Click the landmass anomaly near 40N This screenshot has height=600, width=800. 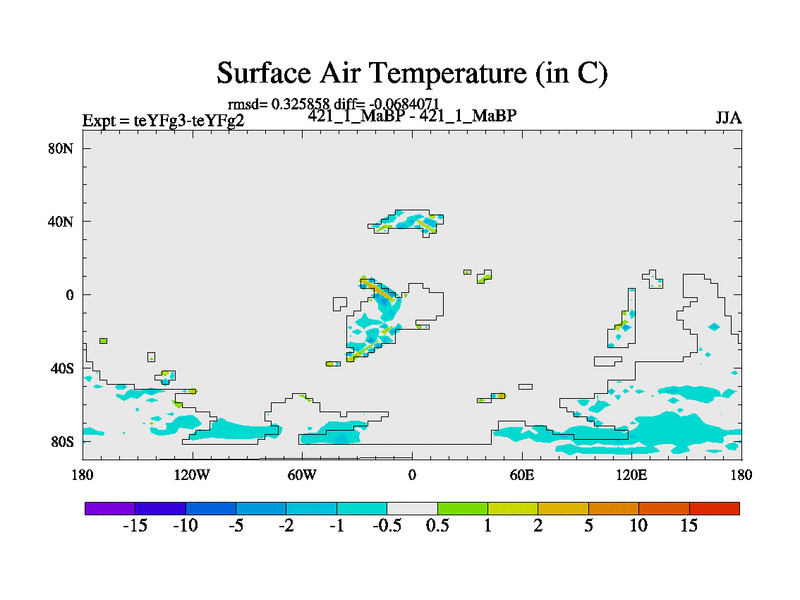407,222
